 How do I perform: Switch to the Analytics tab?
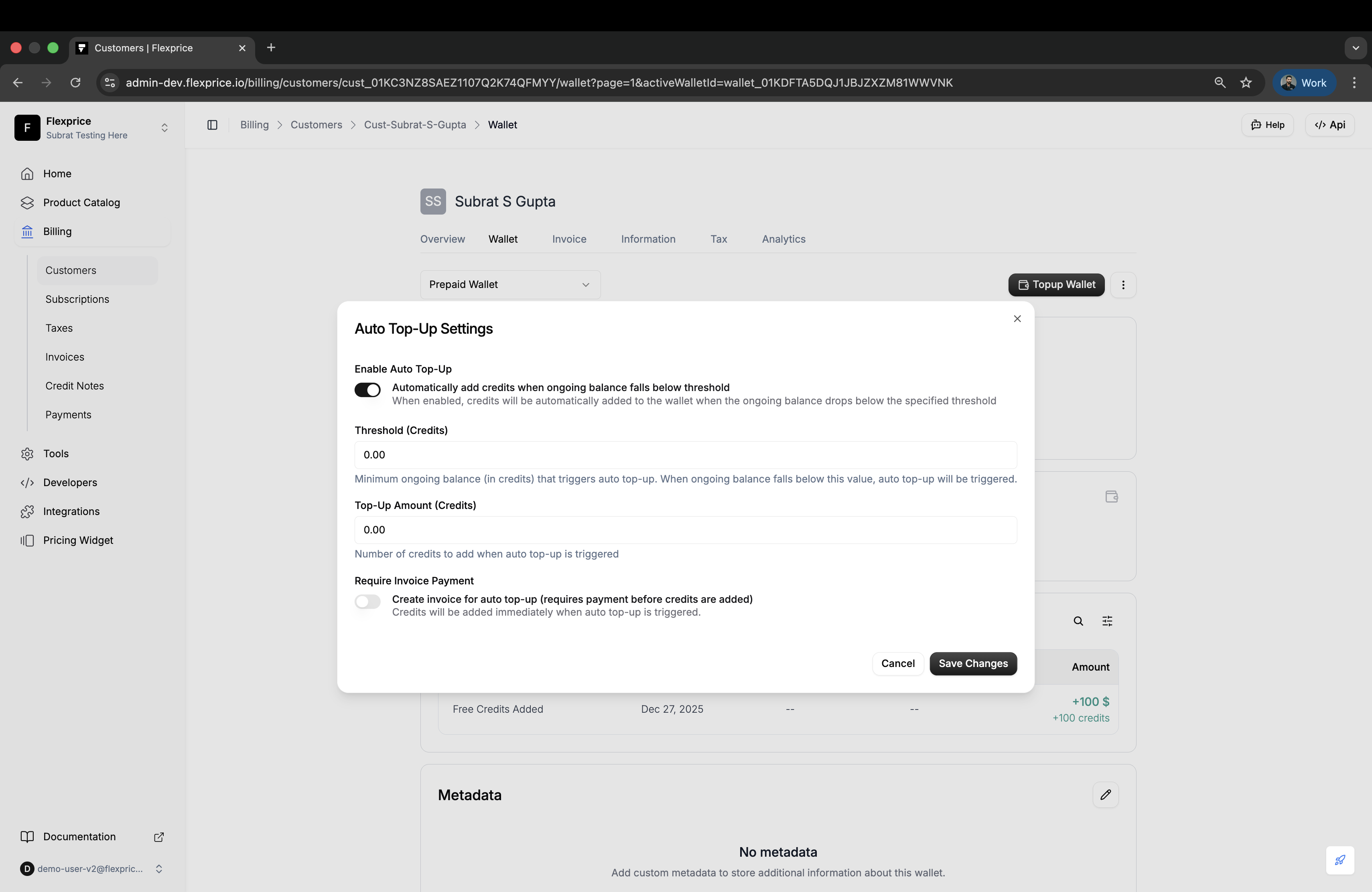(x=783, y=239)
